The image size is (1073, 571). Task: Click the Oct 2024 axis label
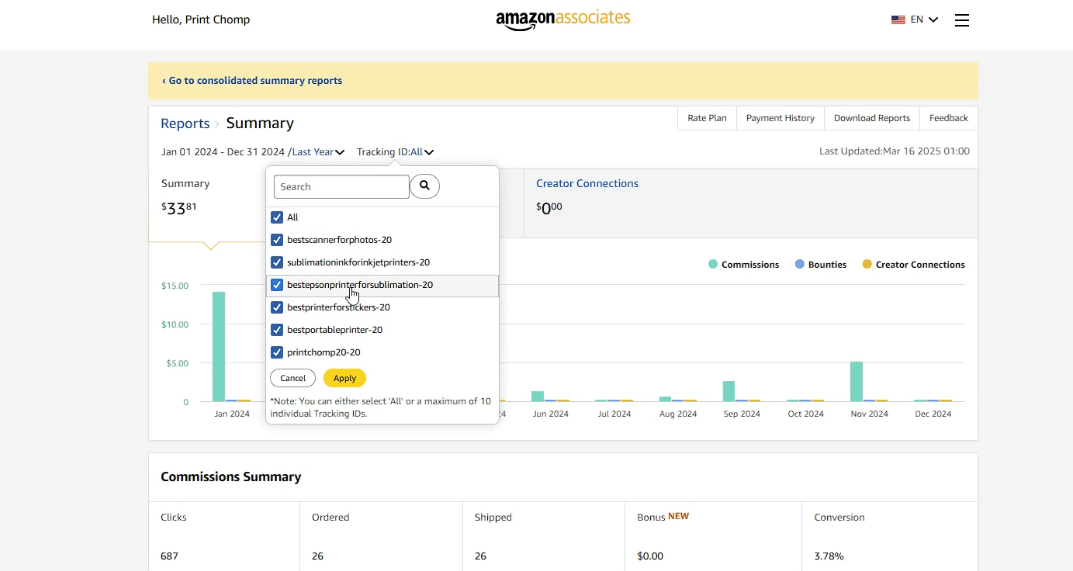805,414
